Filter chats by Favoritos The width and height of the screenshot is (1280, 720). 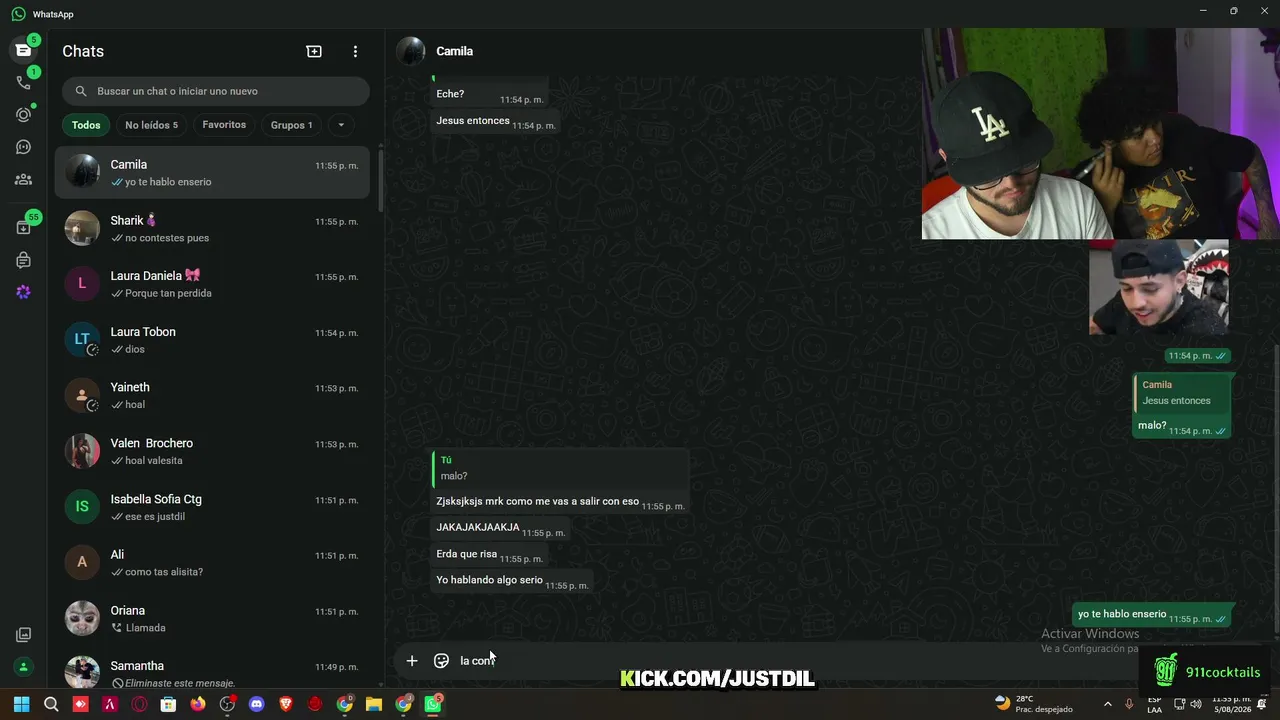(224, 125)
